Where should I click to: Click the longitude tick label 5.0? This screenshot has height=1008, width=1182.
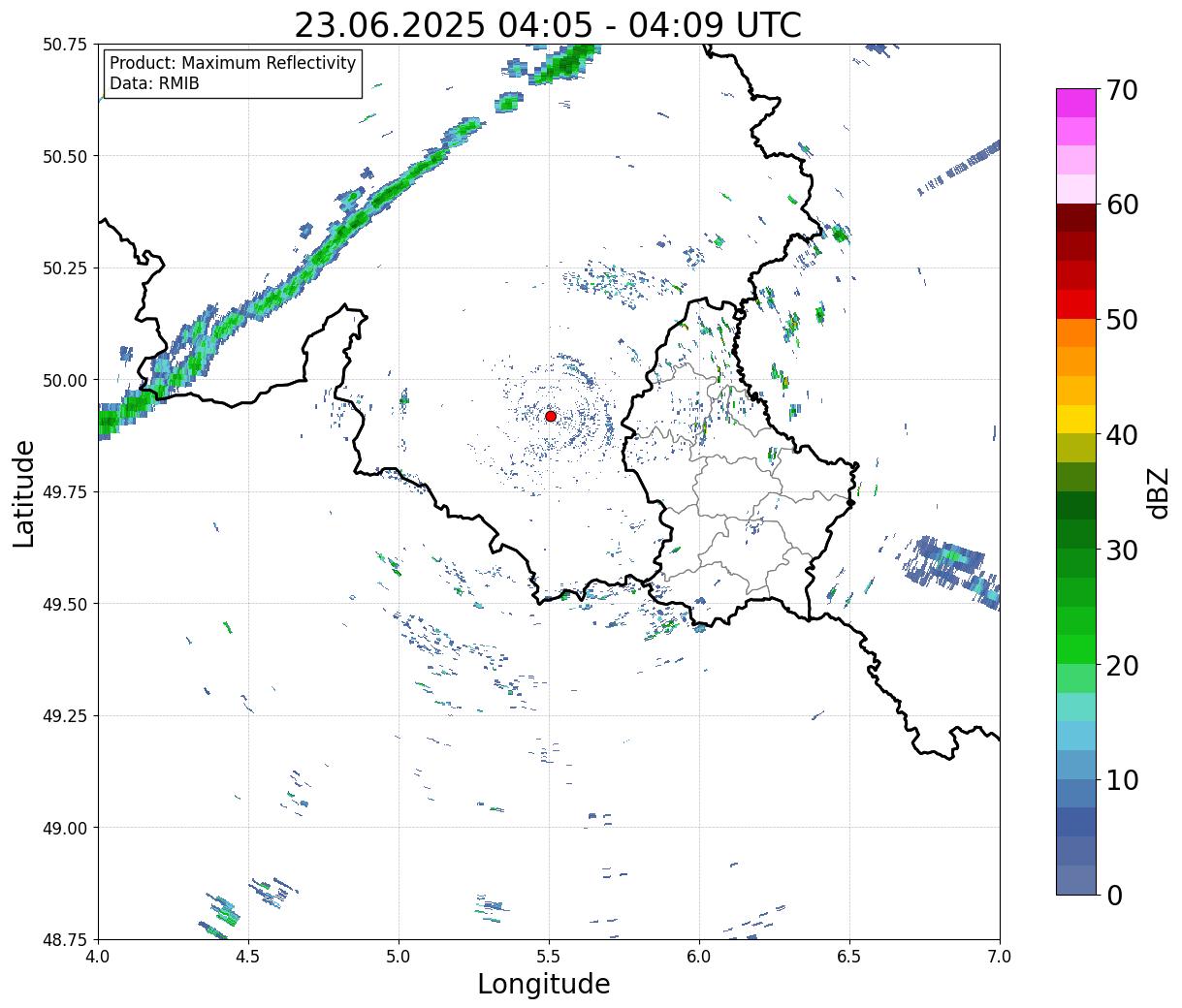click(399, 957)
